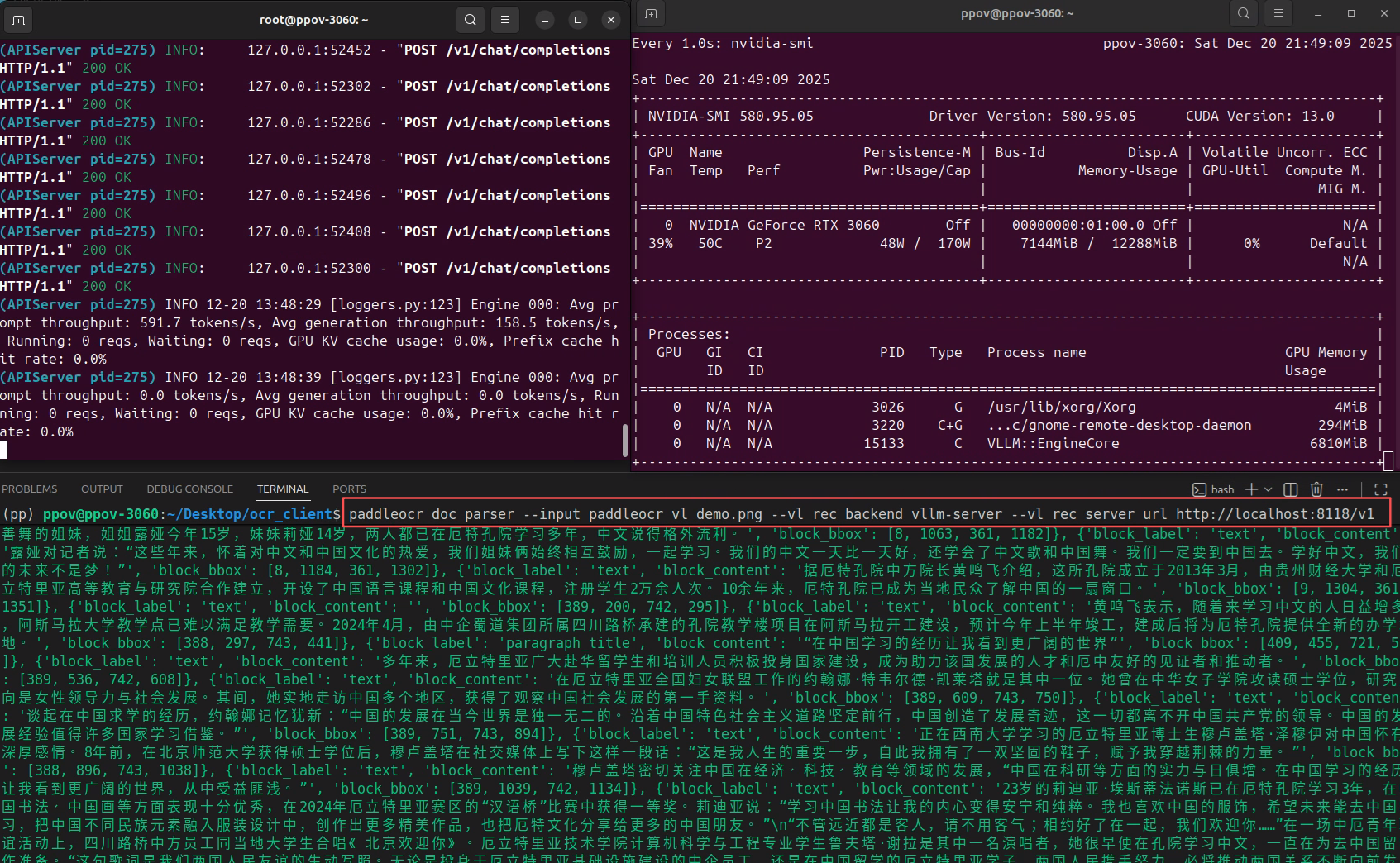Launch a new terminal with the plus icon
1400x863 pixels.
tap(1250, 489)
